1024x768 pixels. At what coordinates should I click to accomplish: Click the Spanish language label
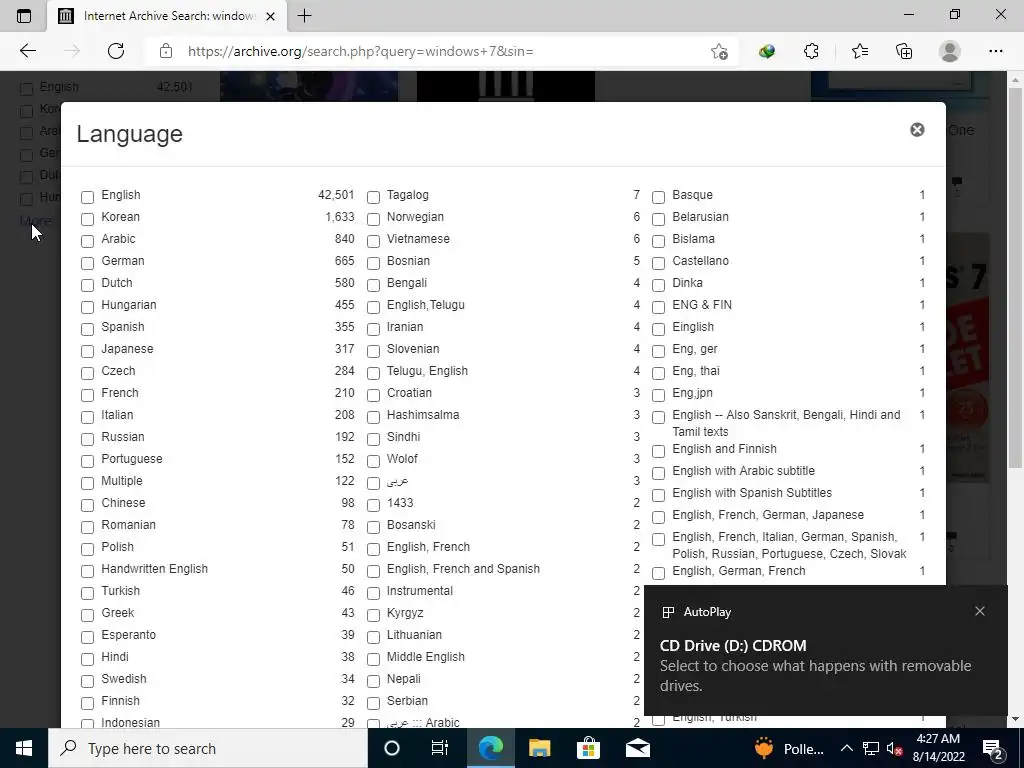[123, 327]
